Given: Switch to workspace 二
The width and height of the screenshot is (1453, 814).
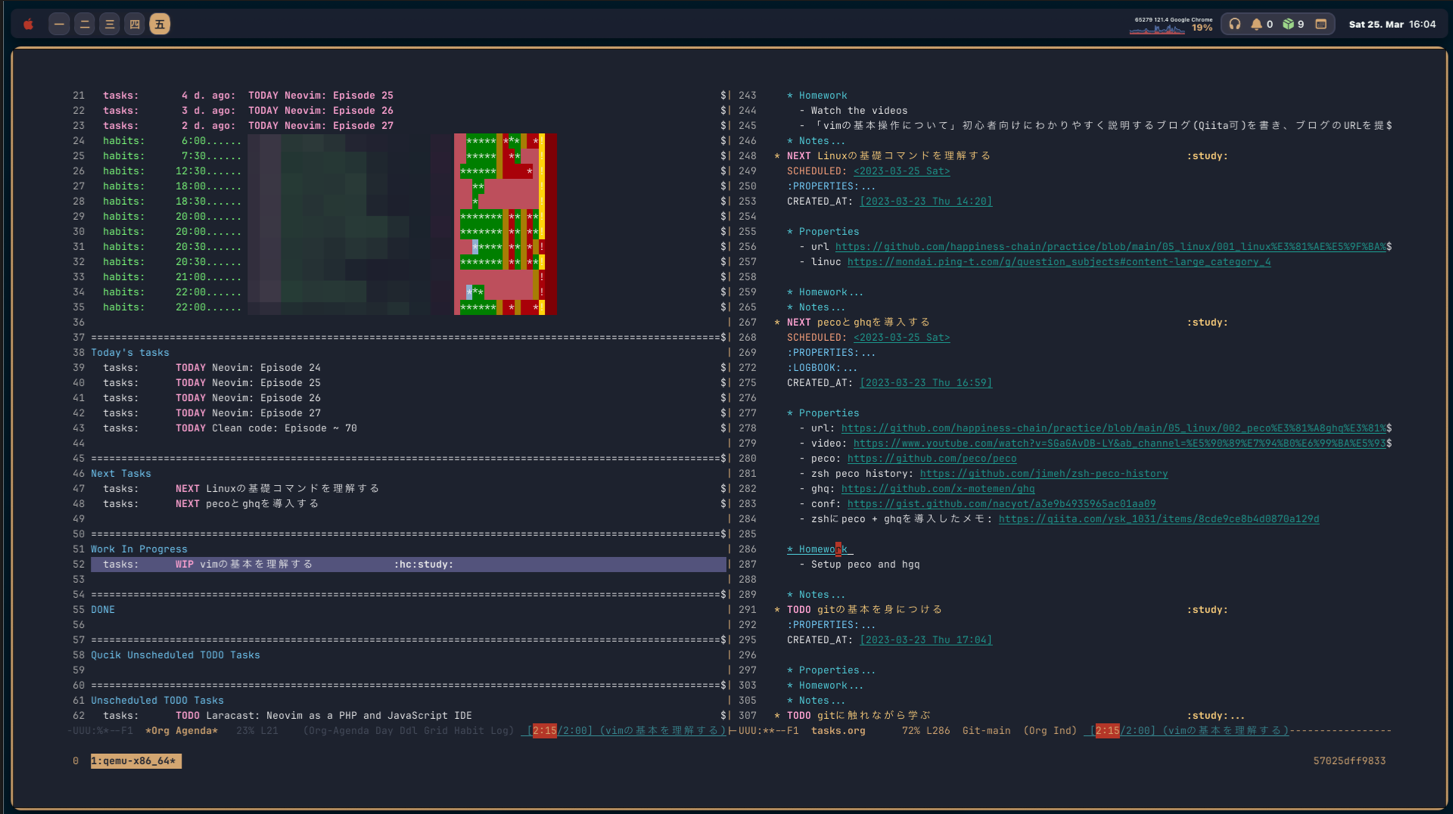Looking at the screenshot, I should (x=84, y=24).
